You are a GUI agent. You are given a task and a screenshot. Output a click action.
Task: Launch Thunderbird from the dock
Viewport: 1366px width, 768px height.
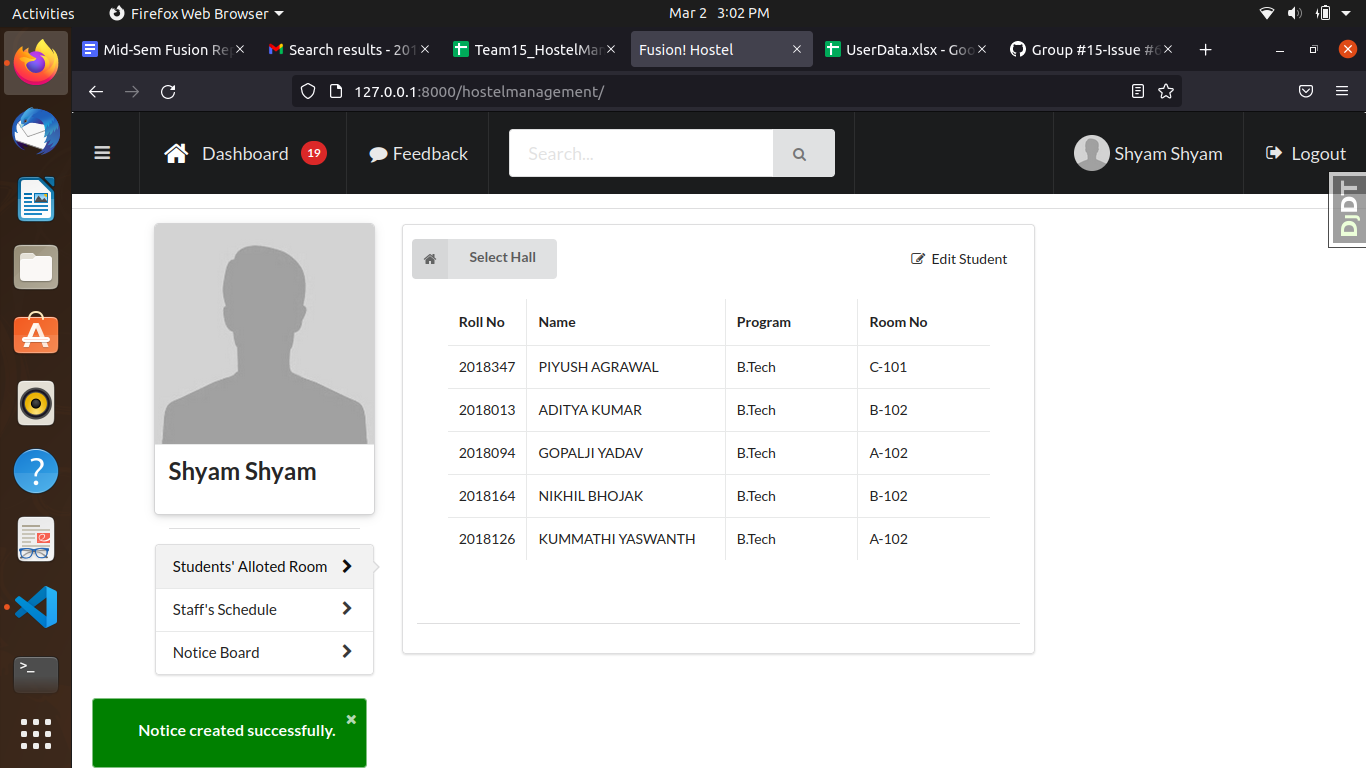[36, 132]
